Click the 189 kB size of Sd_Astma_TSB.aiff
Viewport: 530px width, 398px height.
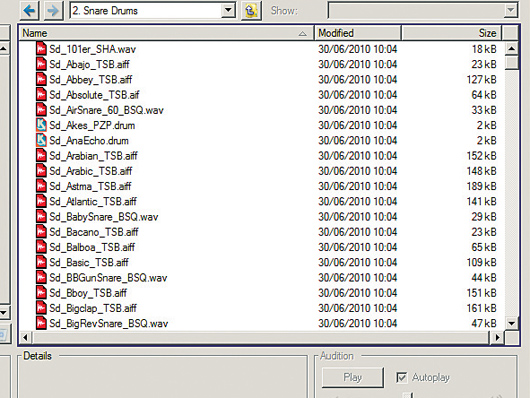tap(481, 186)
